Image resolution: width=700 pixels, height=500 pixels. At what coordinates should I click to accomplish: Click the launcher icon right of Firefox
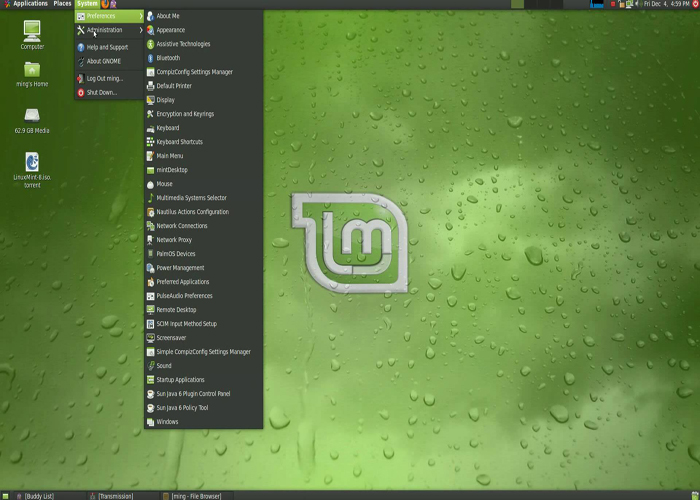[113, 4]
